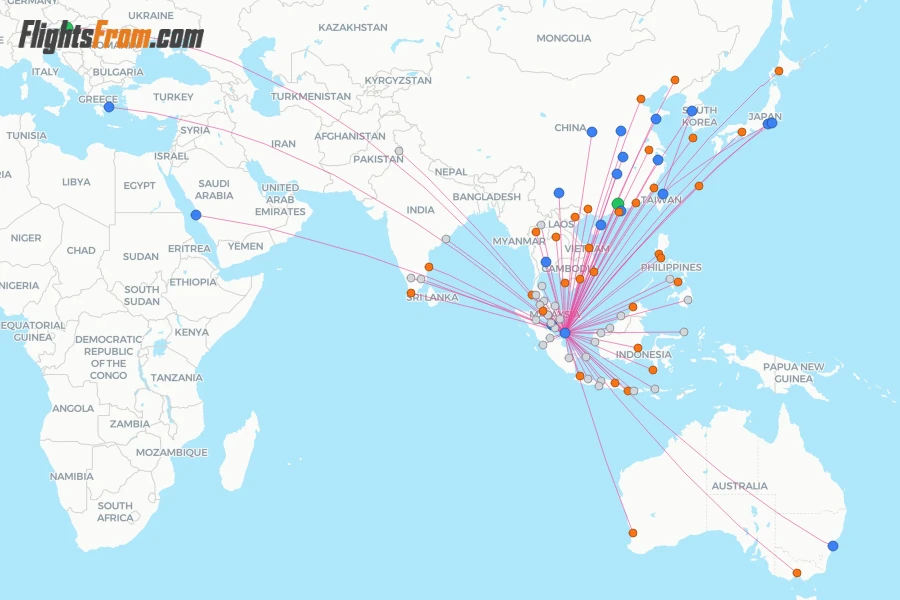Click the gray airport marker in Pakistan
Screen dimensions: 900x600
point(399,151)
